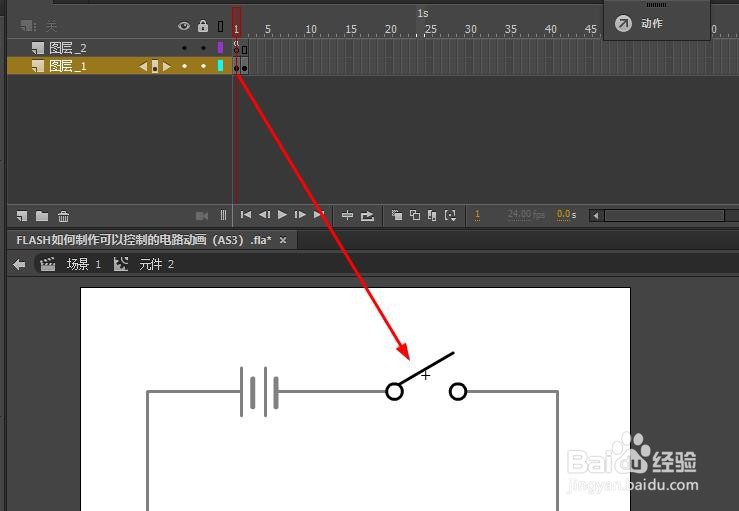This screenshot has width=739, height=511.
Task: Click the symbol icon beside 元件 2
Action: 121,264
